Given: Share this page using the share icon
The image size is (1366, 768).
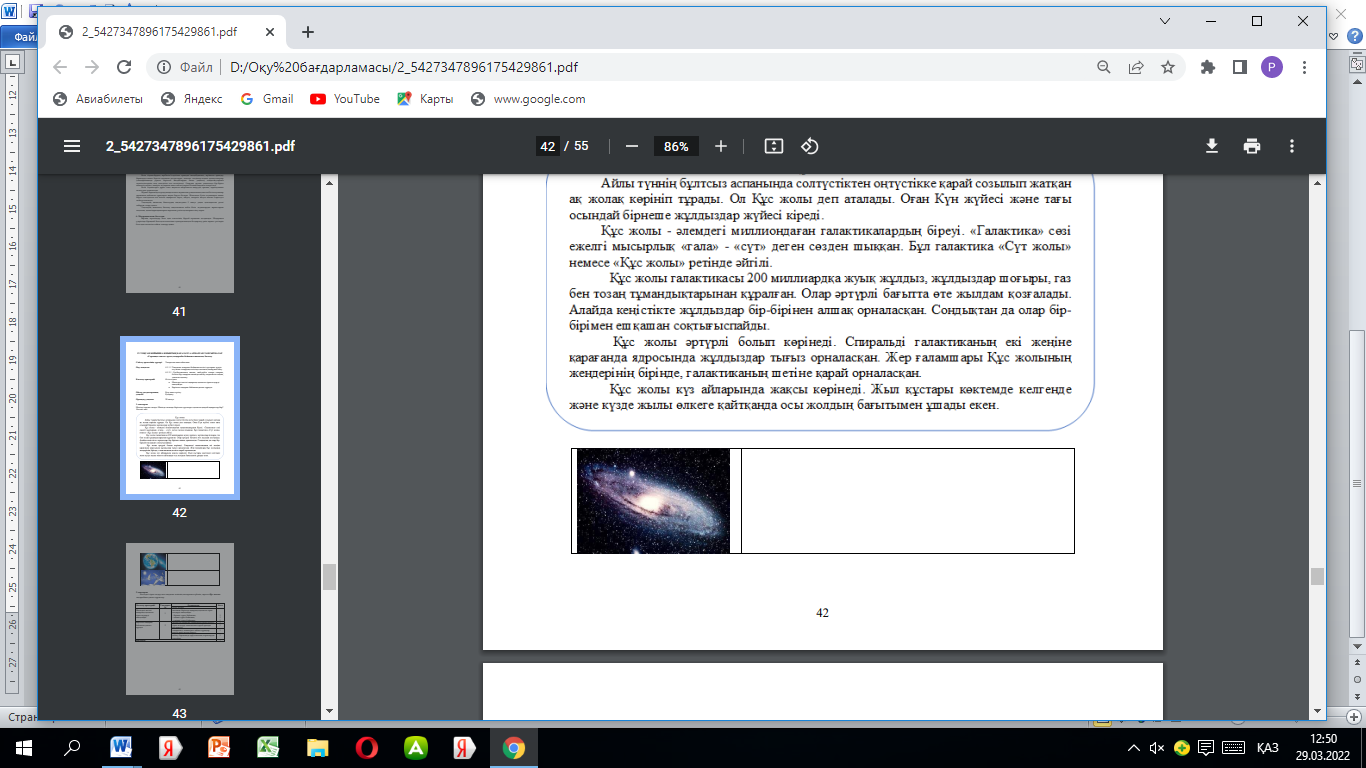Looking at the screenshot, I should 1136,67.
